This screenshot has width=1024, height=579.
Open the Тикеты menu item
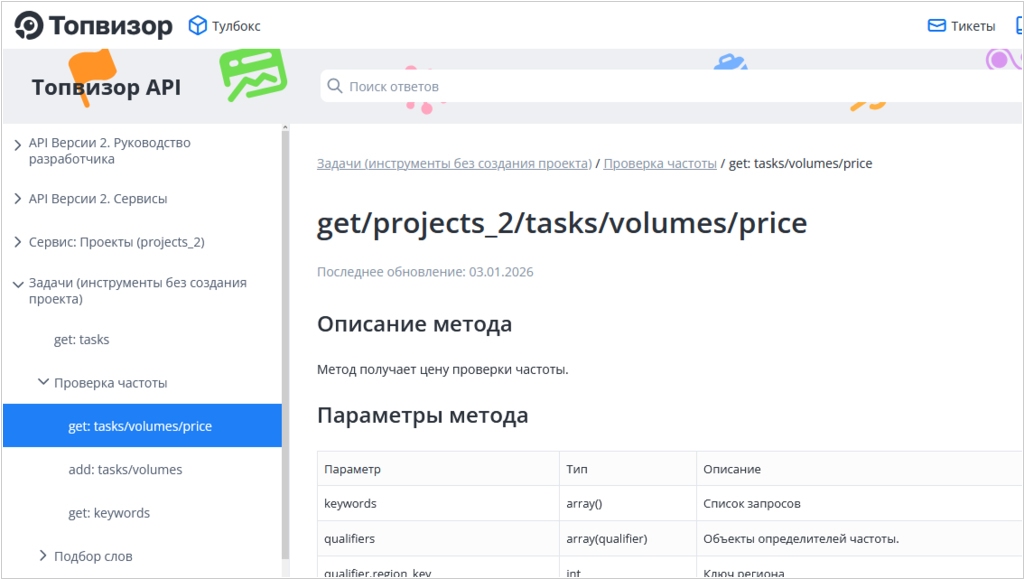point(972,26)
